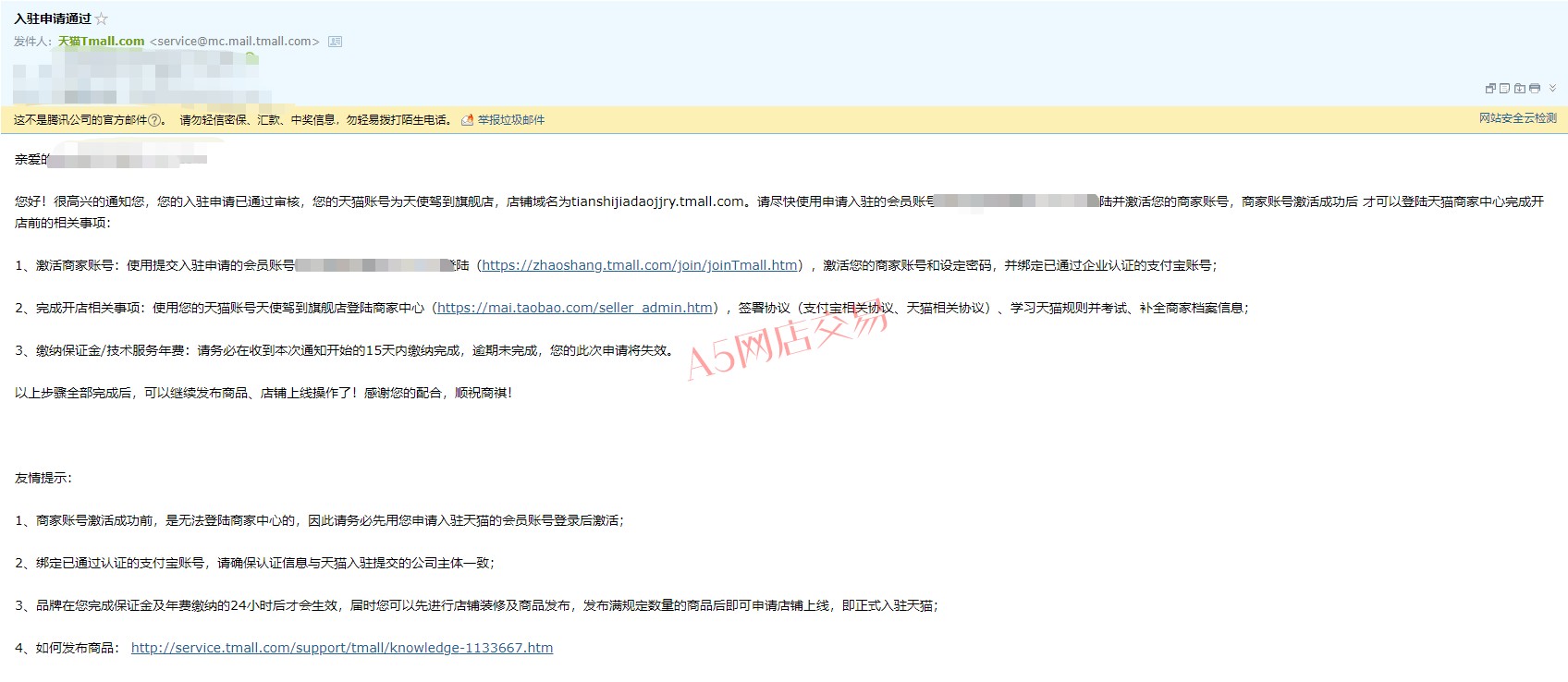Open email in new window icon

(x=1490, y=88)
